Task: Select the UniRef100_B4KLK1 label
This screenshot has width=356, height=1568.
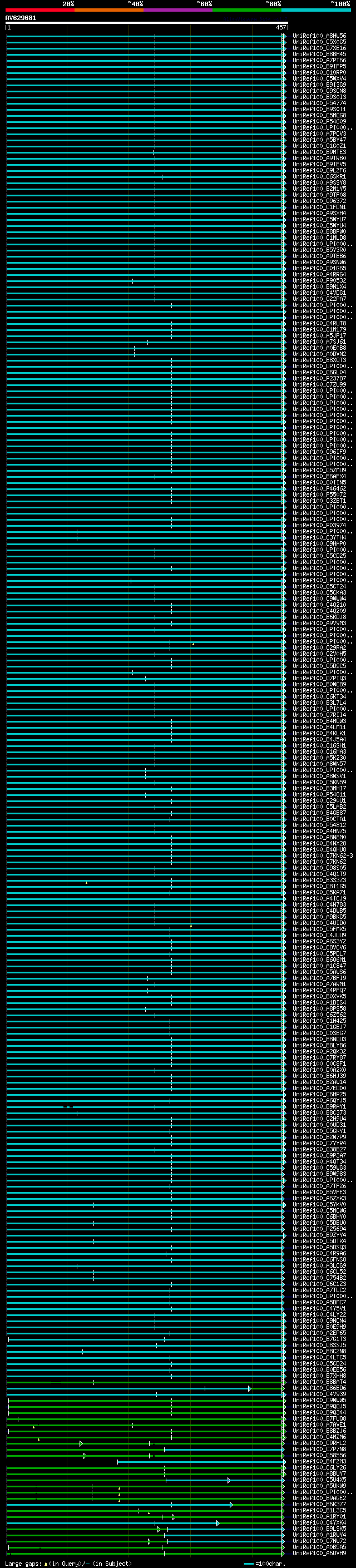Action: tap(319, 733)
